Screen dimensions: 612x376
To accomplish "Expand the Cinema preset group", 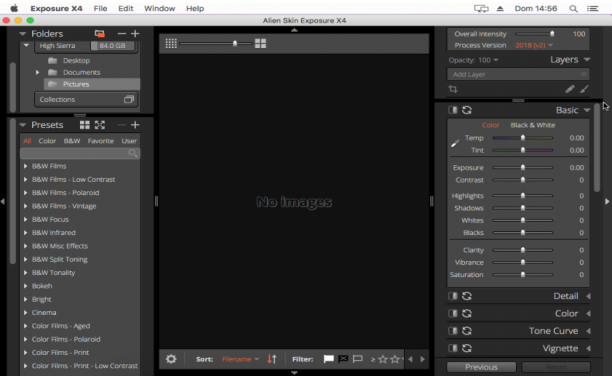I will coord(25,312).
